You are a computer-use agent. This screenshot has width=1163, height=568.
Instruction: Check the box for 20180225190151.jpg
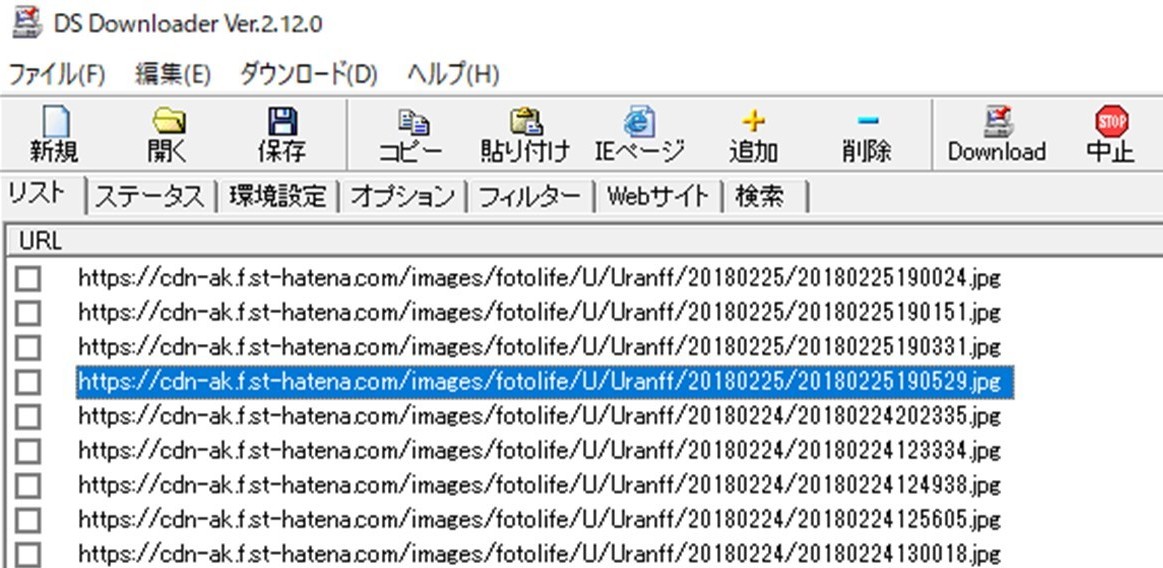tap(28, 313)
